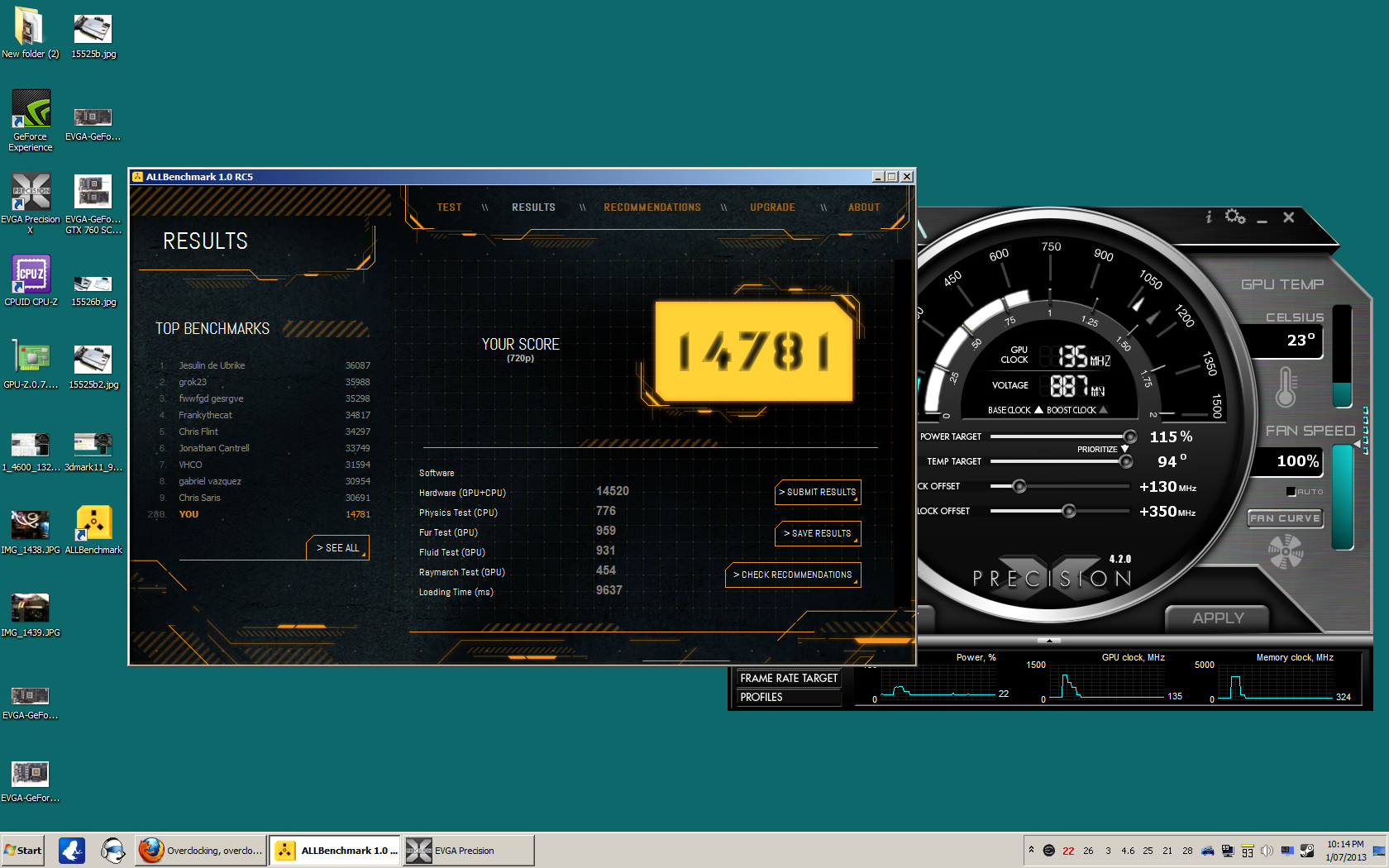Click the 'Hardware (GPU+CPU)' result label
The width and height of the screenshot is (1389, 868).
[462, 493]
